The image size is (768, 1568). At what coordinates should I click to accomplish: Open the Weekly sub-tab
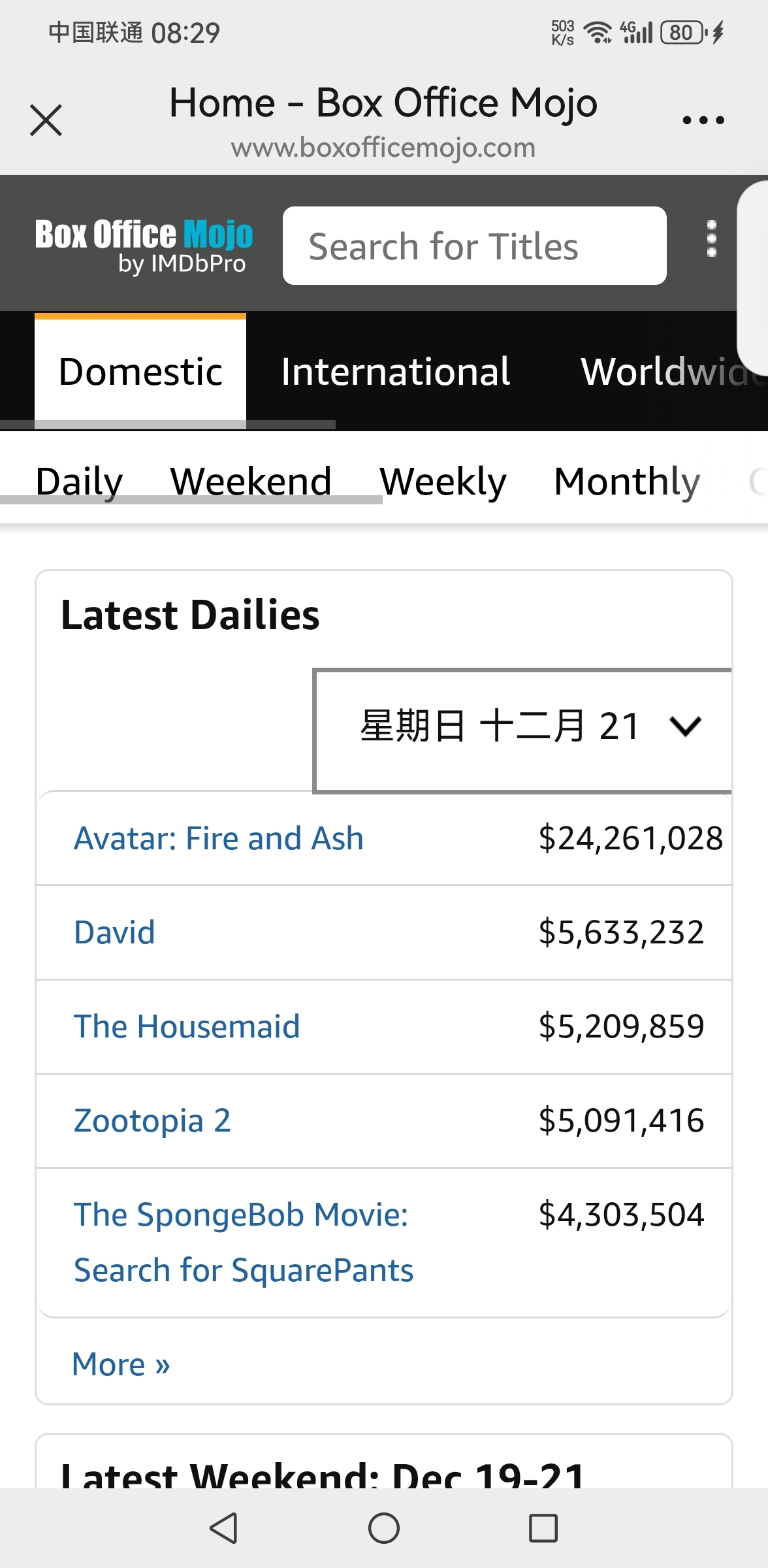(x=443, y=482)
